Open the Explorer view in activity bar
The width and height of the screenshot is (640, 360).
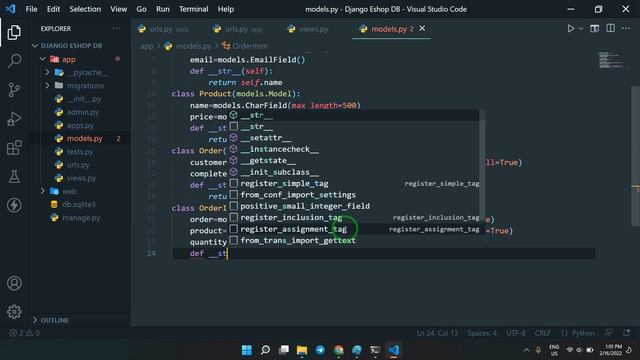(x=14, y=32)
